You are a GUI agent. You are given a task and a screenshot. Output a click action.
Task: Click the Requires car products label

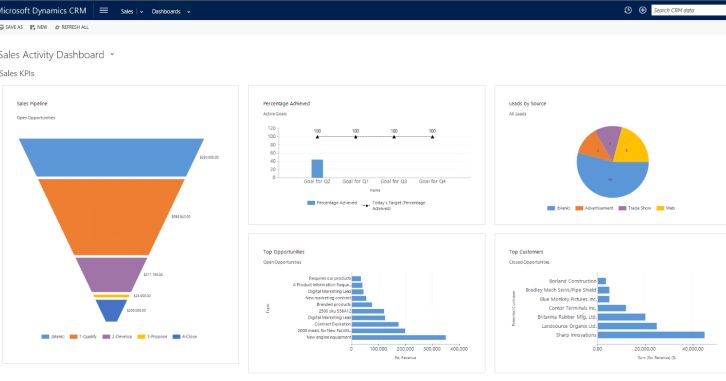[x=330, y=279]
